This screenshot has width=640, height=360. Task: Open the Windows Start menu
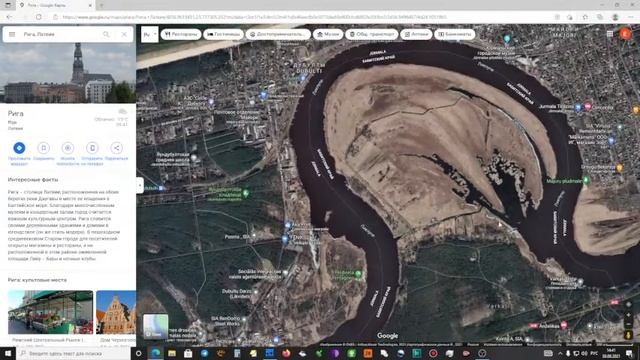(8, 353)
